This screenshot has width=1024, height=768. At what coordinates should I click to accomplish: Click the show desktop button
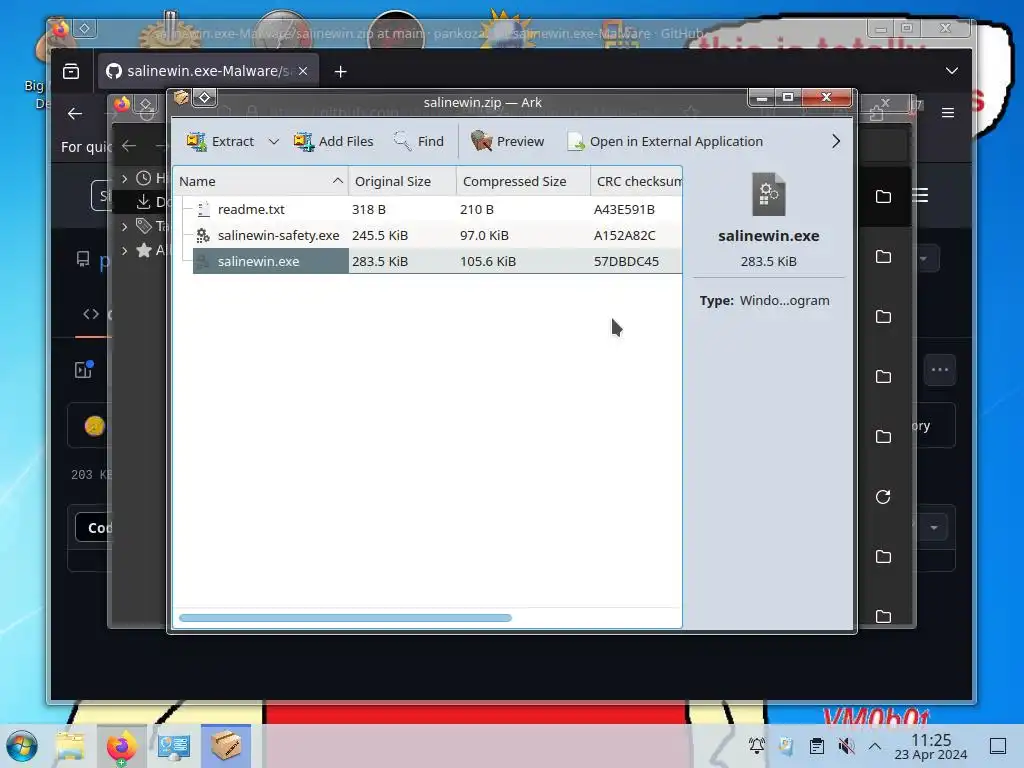click(998, 746)
